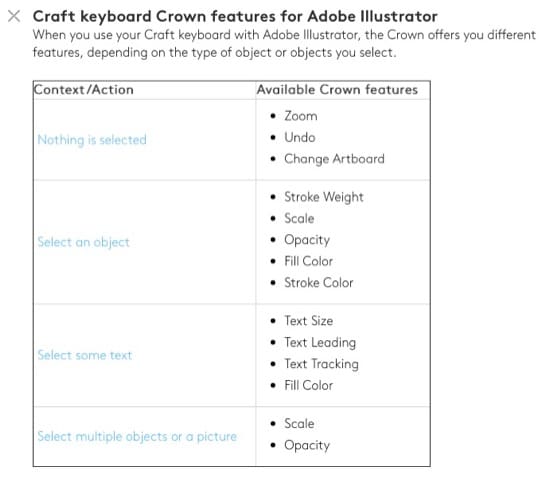Click the Text Size list entry

point(309,321)
